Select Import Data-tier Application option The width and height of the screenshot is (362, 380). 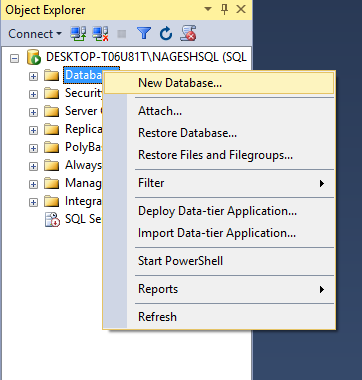coord(219,233)
